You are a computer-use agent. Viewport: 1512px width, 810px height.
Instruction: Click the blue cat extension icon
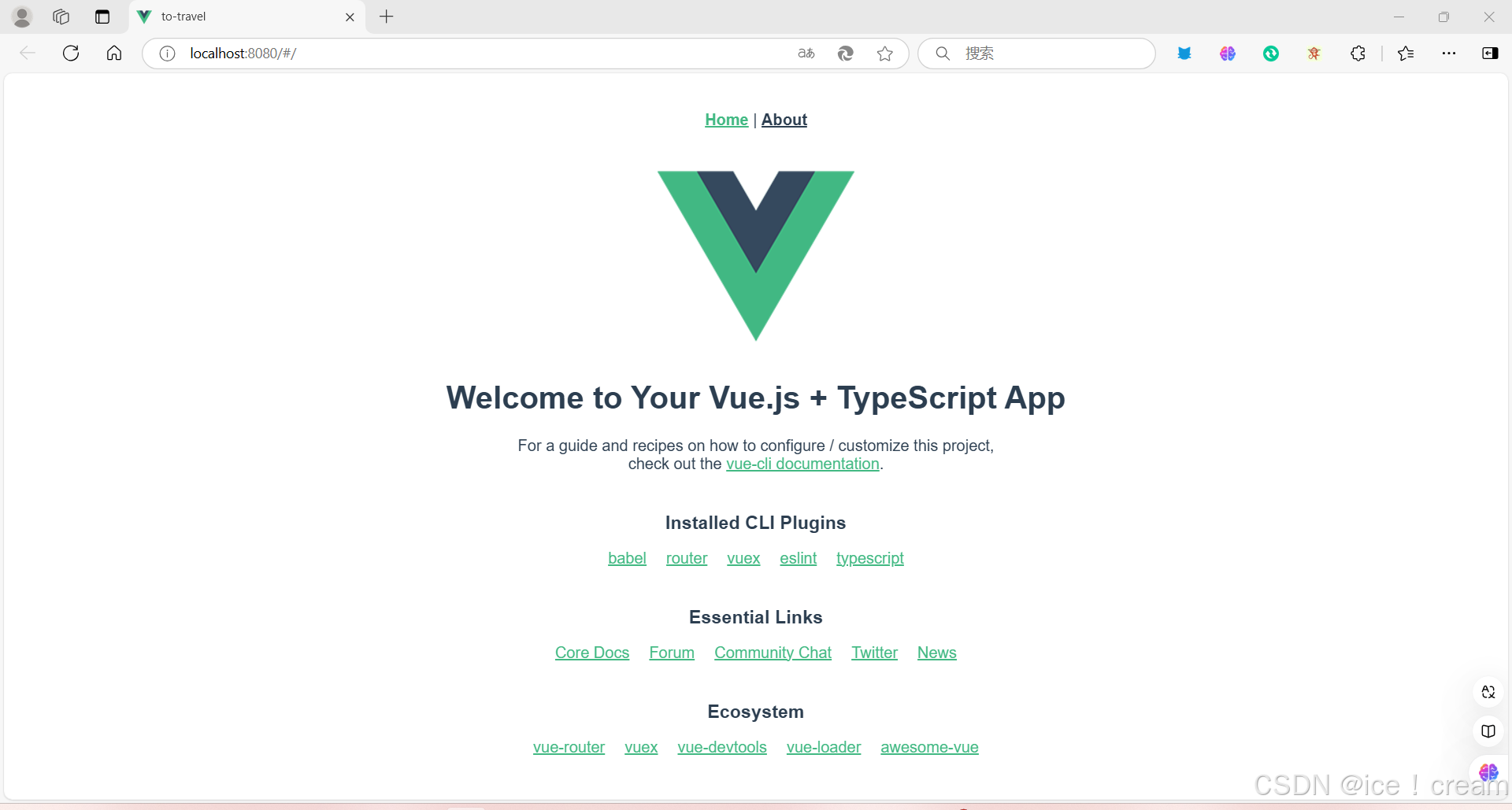tap(1184, 54)
